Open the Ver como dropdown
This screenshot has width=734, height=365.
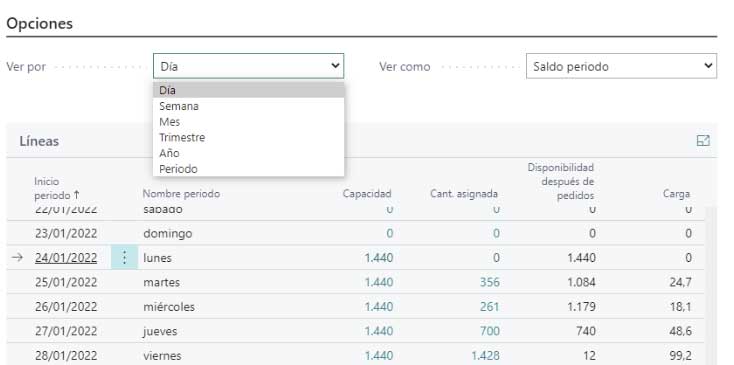(x=621, y=66)
